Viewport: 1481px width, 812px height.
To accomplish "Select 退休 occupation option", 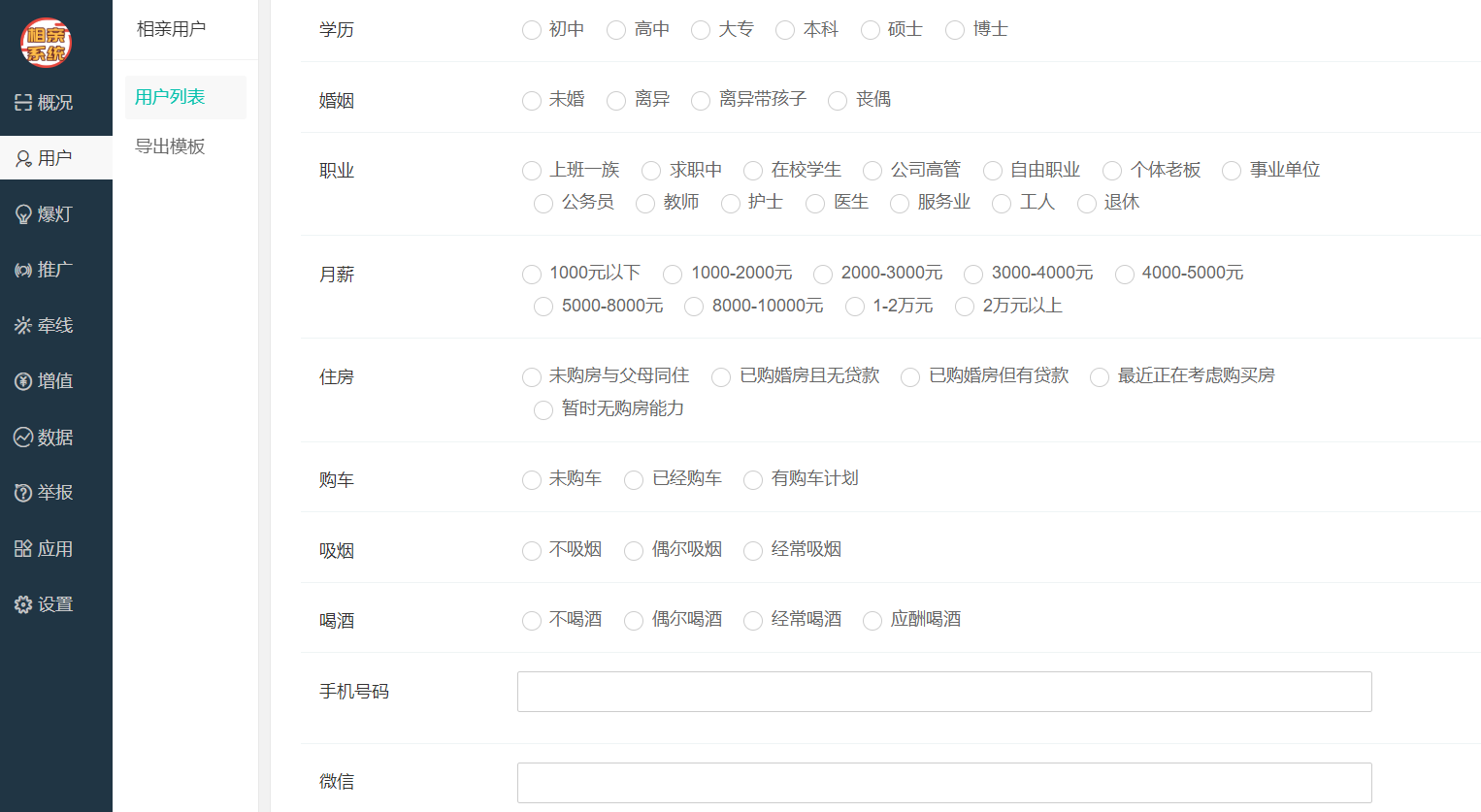I will coord(1087,203).
